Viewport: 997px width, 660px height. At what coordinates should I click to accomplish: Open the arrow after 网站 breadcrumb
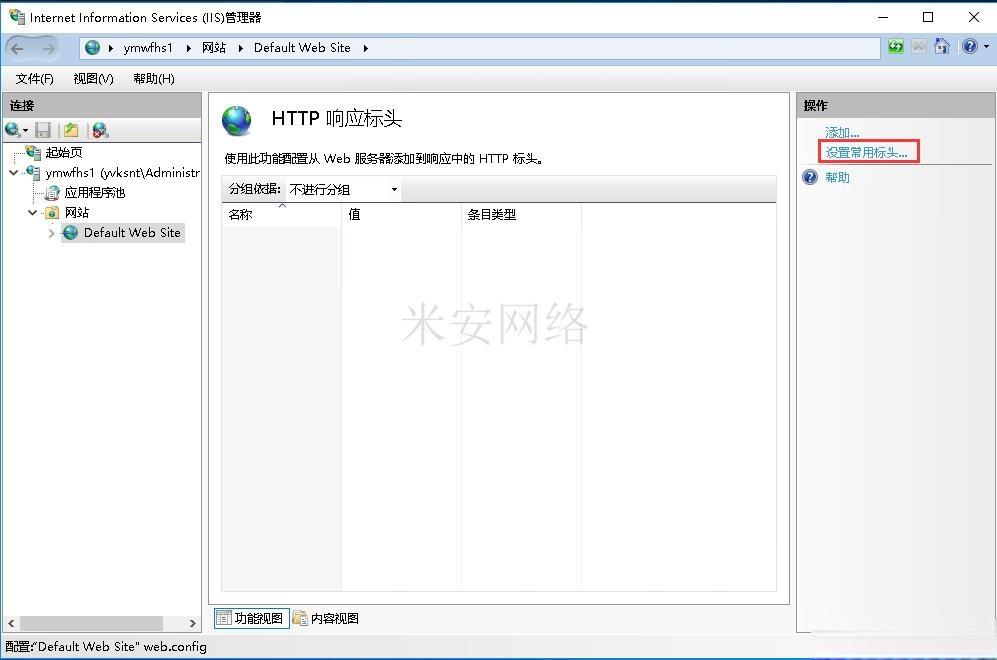240,48
